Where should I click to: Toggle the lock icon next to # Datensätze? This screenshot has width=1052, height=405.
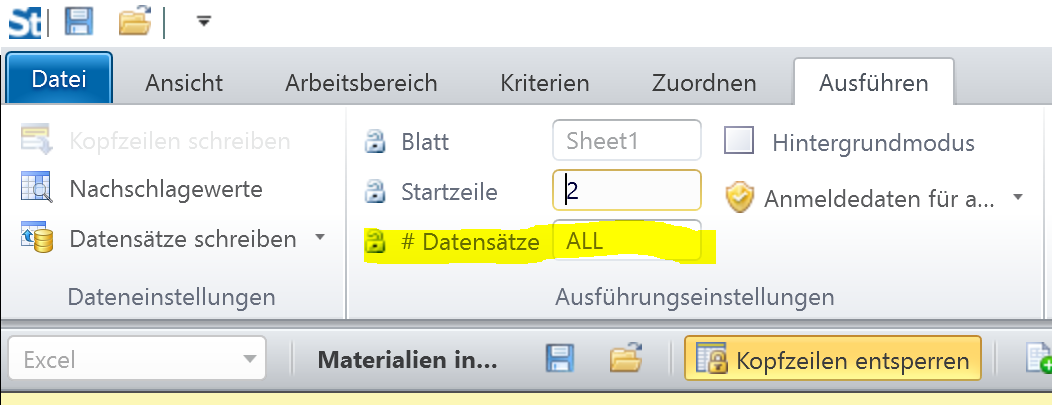point(375,241)
